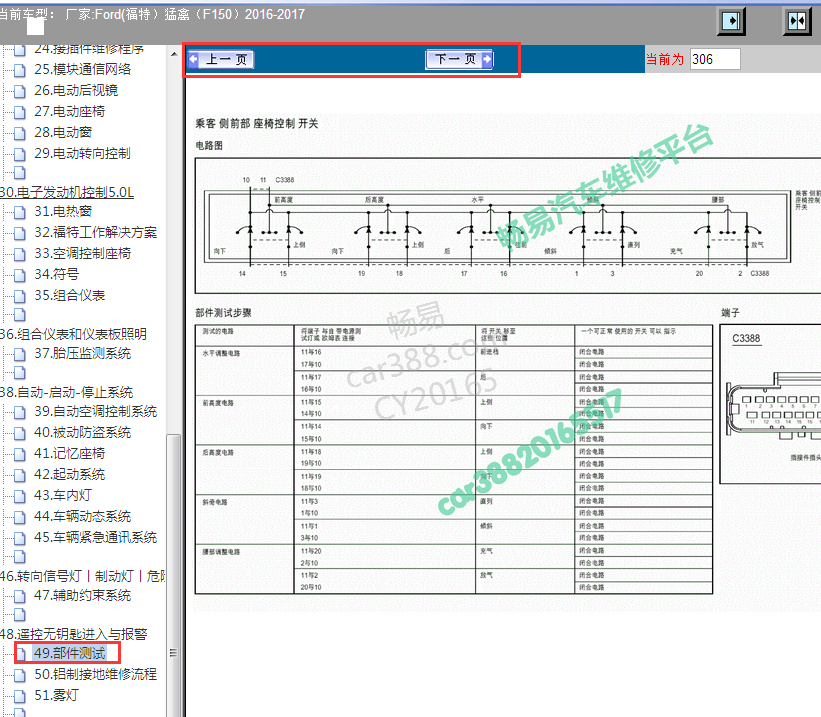Click document icon beside 25.模块通信网络

pyautogui.click(x=20, y=70)
